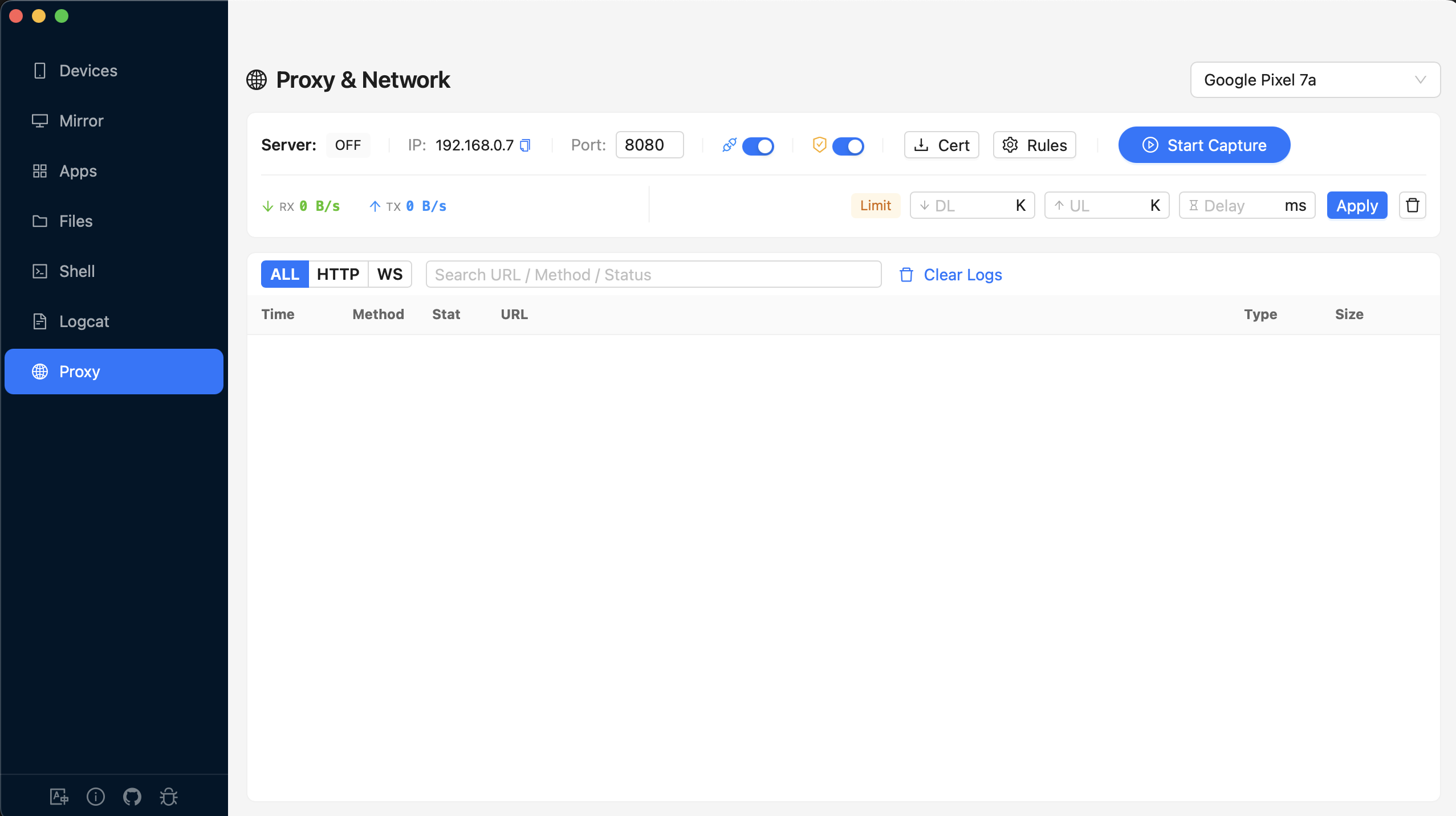Screen dimensions: 1456x816
Task: Toggle the Server OFF state
Action: point(348,145)
